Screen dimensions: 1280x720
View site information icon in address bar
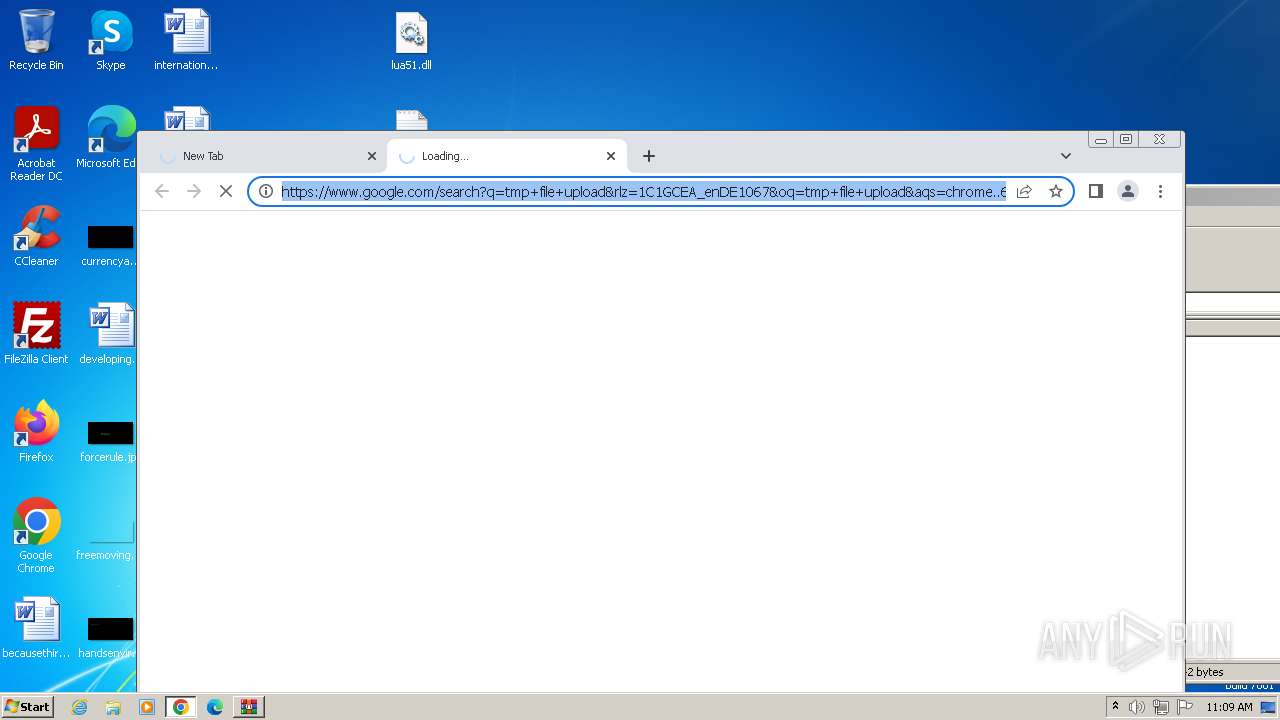click(266, 191)
